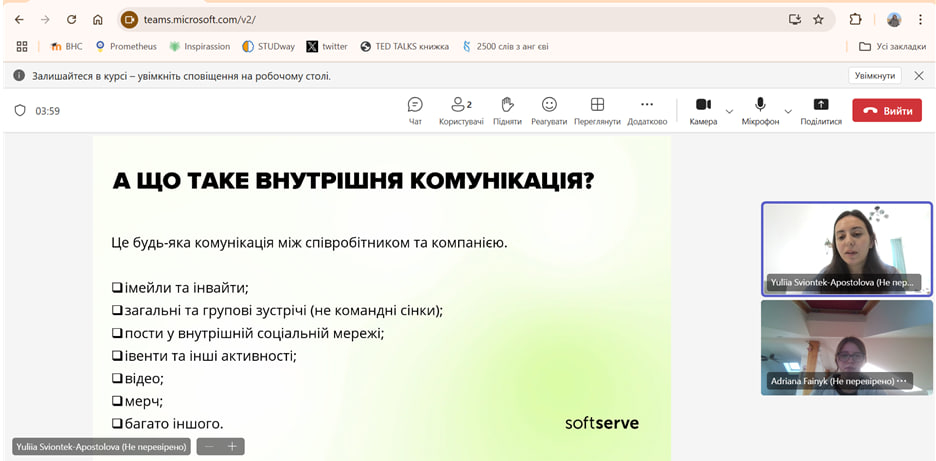Leave the meeting with Вийти
Viewport: 936px width, 461px height.
click(x=887, y=111)
